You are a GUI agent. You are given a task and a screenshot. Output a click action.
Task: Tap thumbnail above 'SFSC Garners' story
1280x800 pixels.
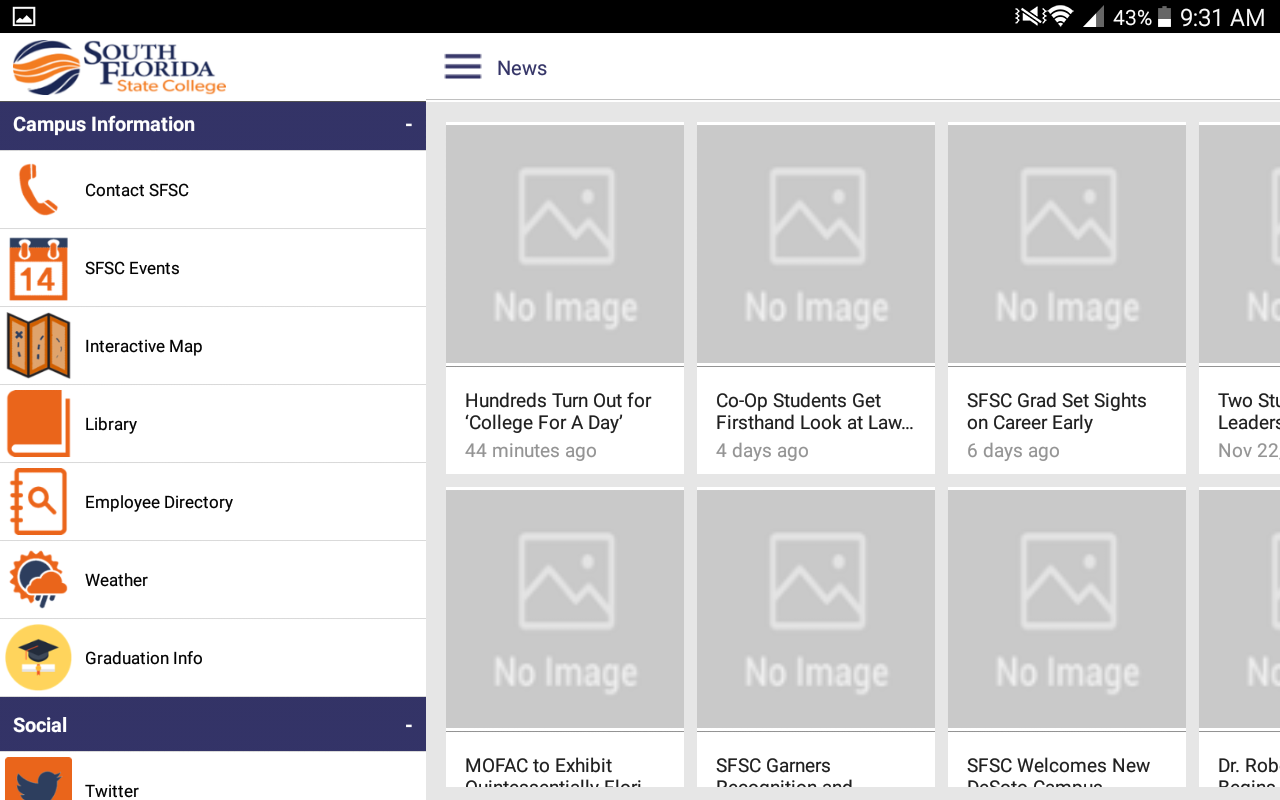coord(816,608)
